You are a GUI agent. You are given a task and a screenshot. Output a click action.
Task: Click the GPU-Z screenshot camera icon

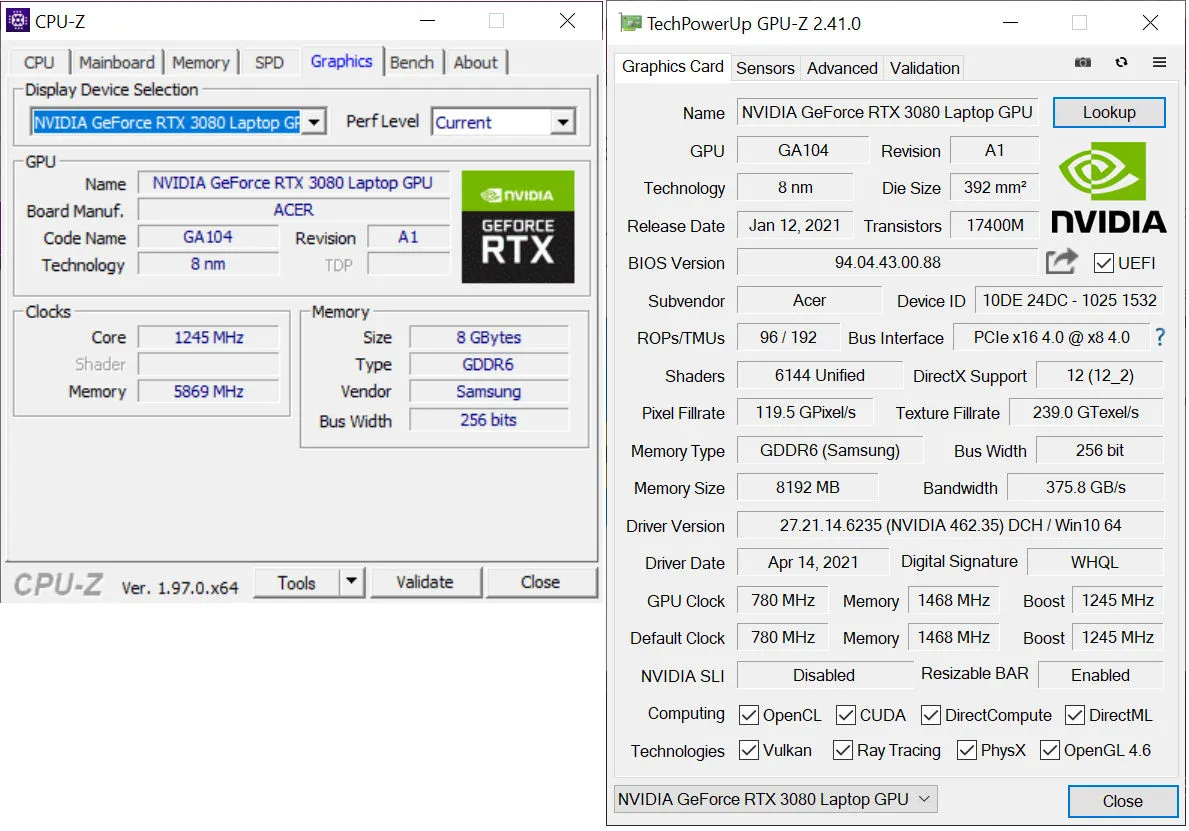(x=1083, y=62)
